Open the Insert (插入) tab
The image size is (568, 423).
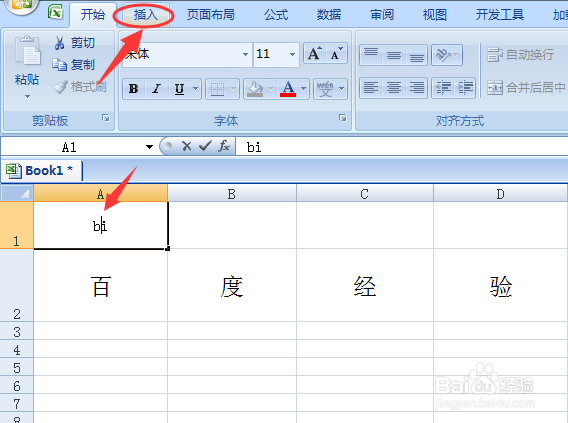click(145, 15)
